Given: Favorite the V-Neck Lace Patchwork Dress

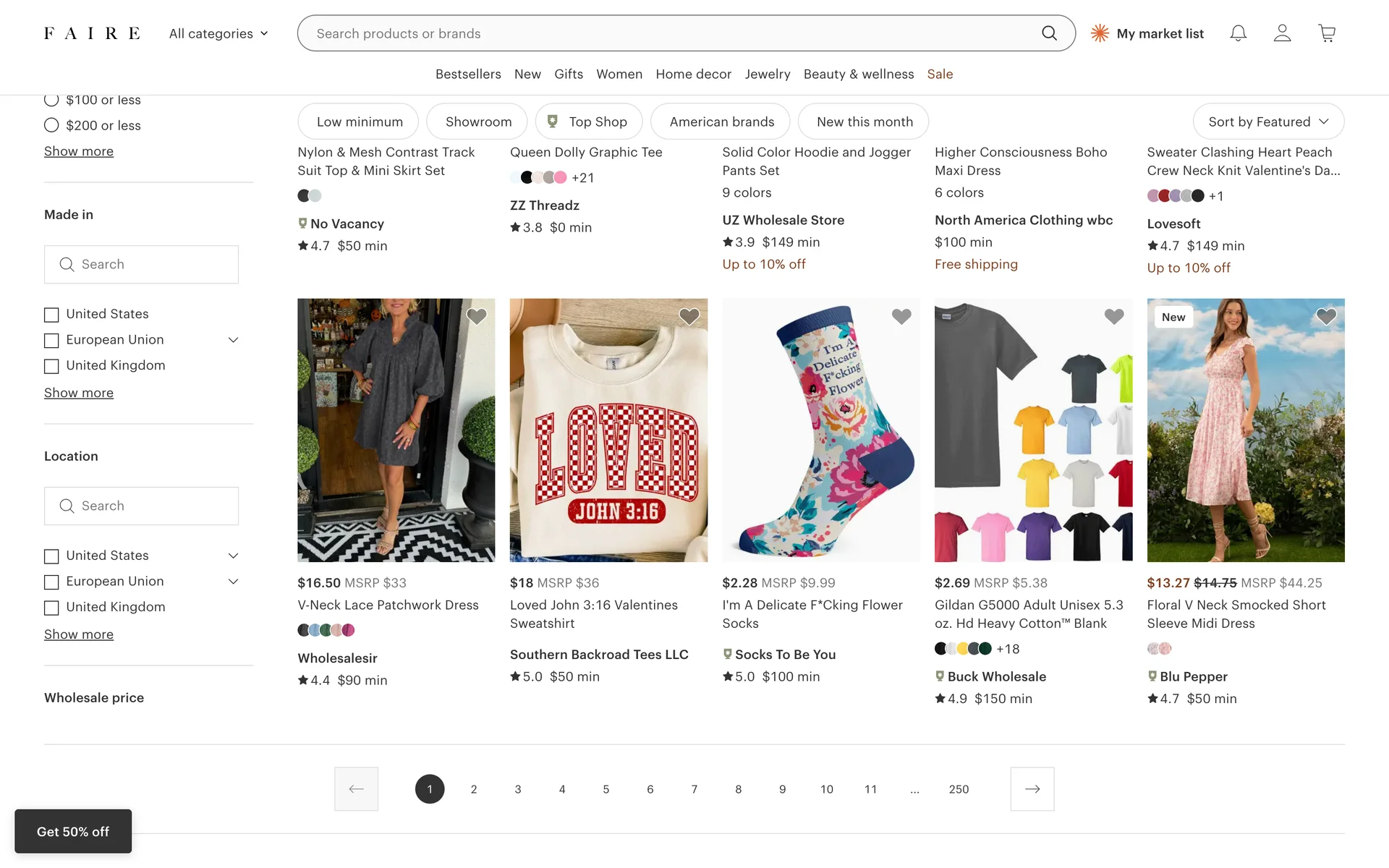Looking at the screenshot, I should click(476, 317).
